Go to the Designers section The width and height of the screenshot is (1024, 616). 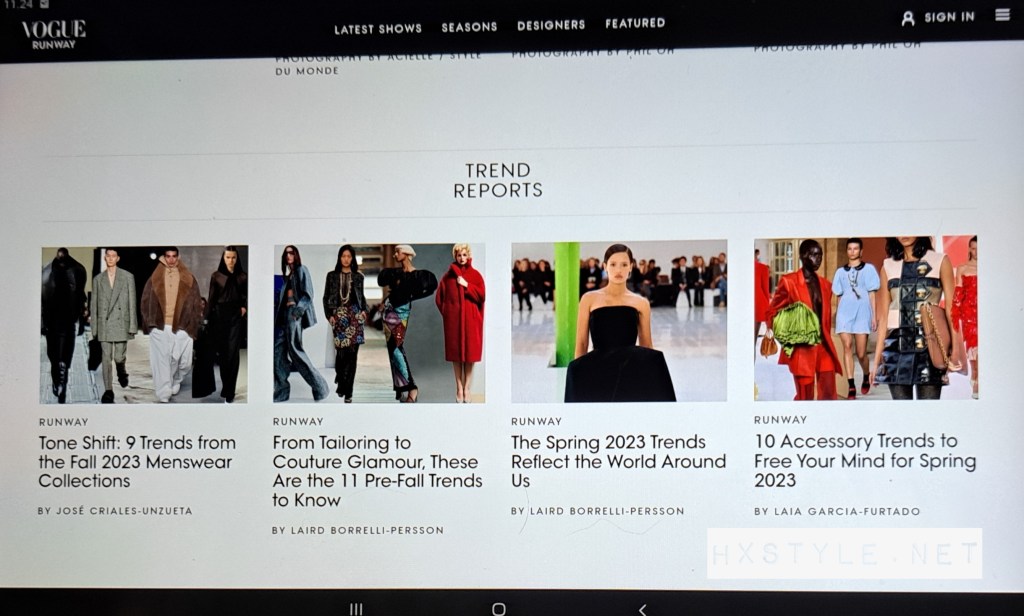(x=551, y=25)
